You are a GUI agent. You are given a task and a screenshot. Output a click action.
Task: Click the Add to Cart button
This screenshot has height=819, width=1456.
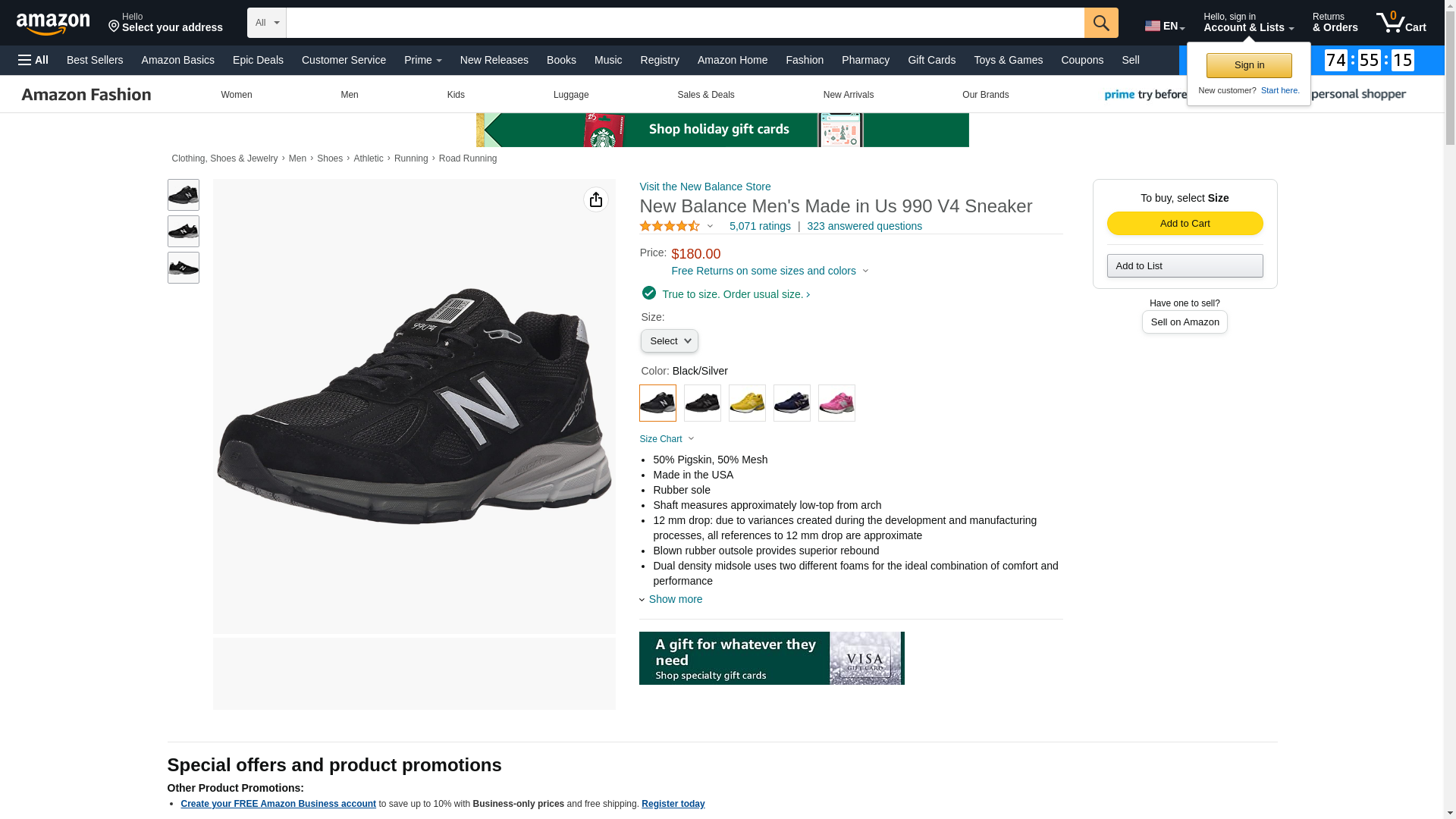coord(1185,223)
